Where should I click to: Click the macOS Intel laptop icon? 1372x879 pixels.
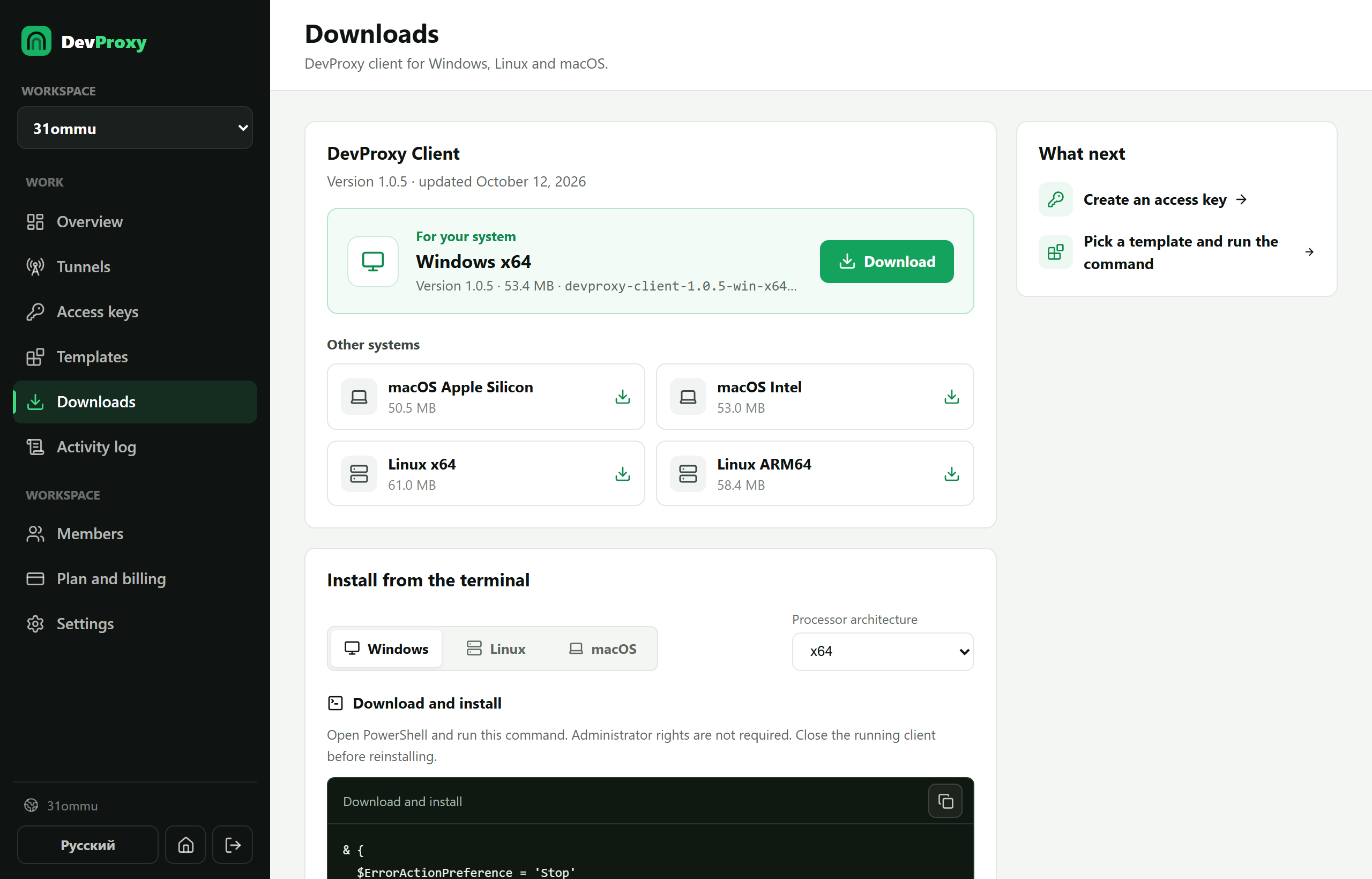[x=688, y=397]
